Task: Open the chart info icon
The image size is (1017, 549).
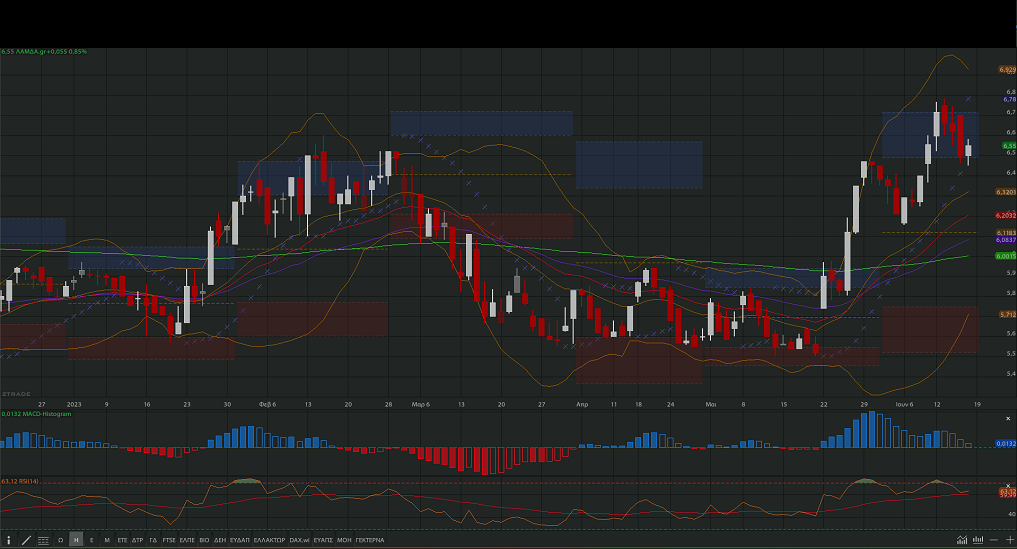Action: coord(8,540)
